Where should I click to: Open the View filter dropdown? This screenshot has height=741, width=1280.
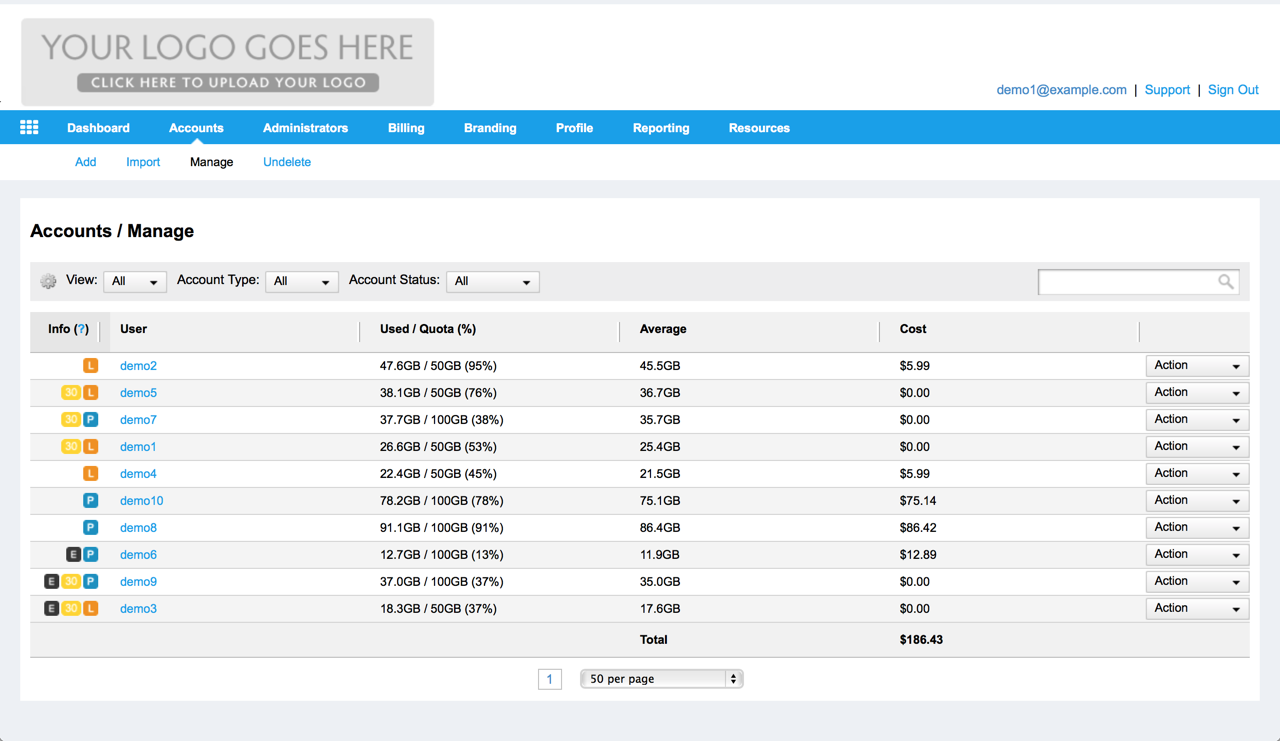(x=135, y=282)
